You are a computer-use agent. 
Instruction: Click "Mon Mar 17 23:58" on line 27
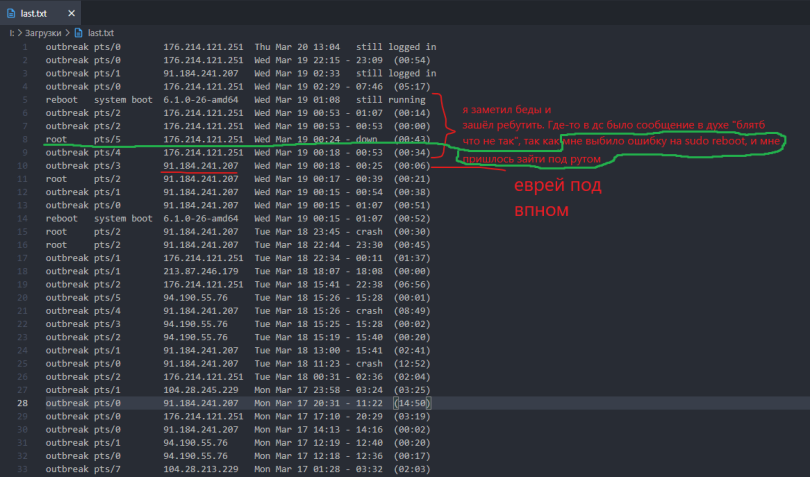(297, 390)
